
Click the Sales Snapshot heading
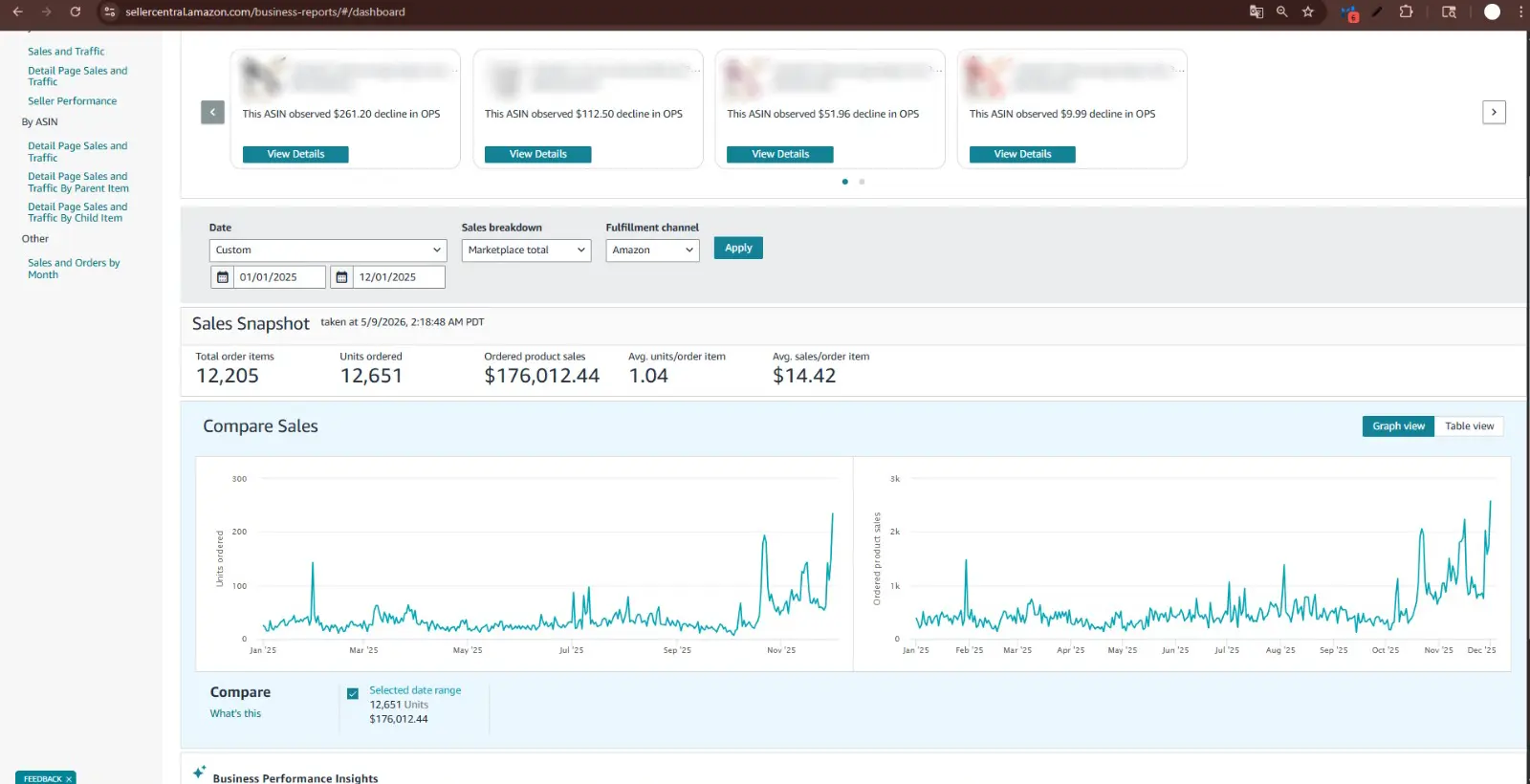coord(251,324)
